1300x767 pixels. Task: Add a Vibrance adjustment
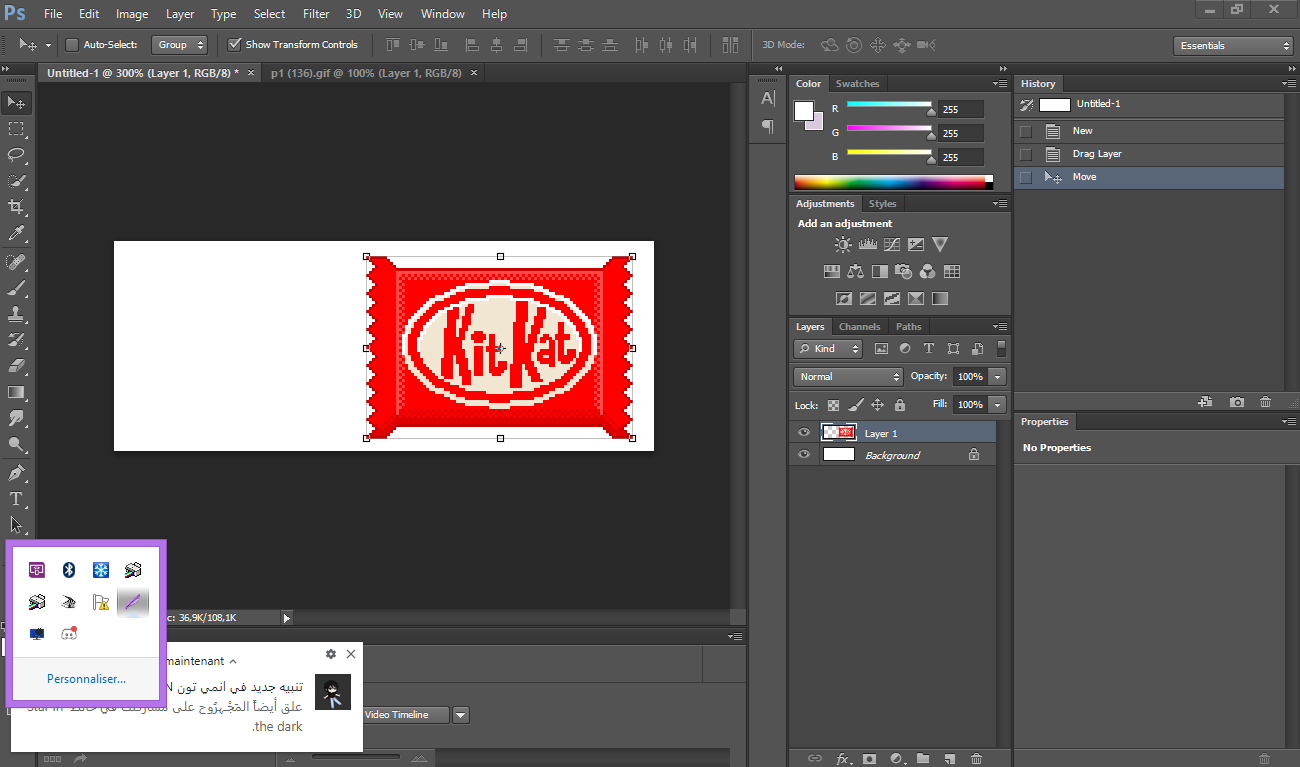click(x=940, y=244)
